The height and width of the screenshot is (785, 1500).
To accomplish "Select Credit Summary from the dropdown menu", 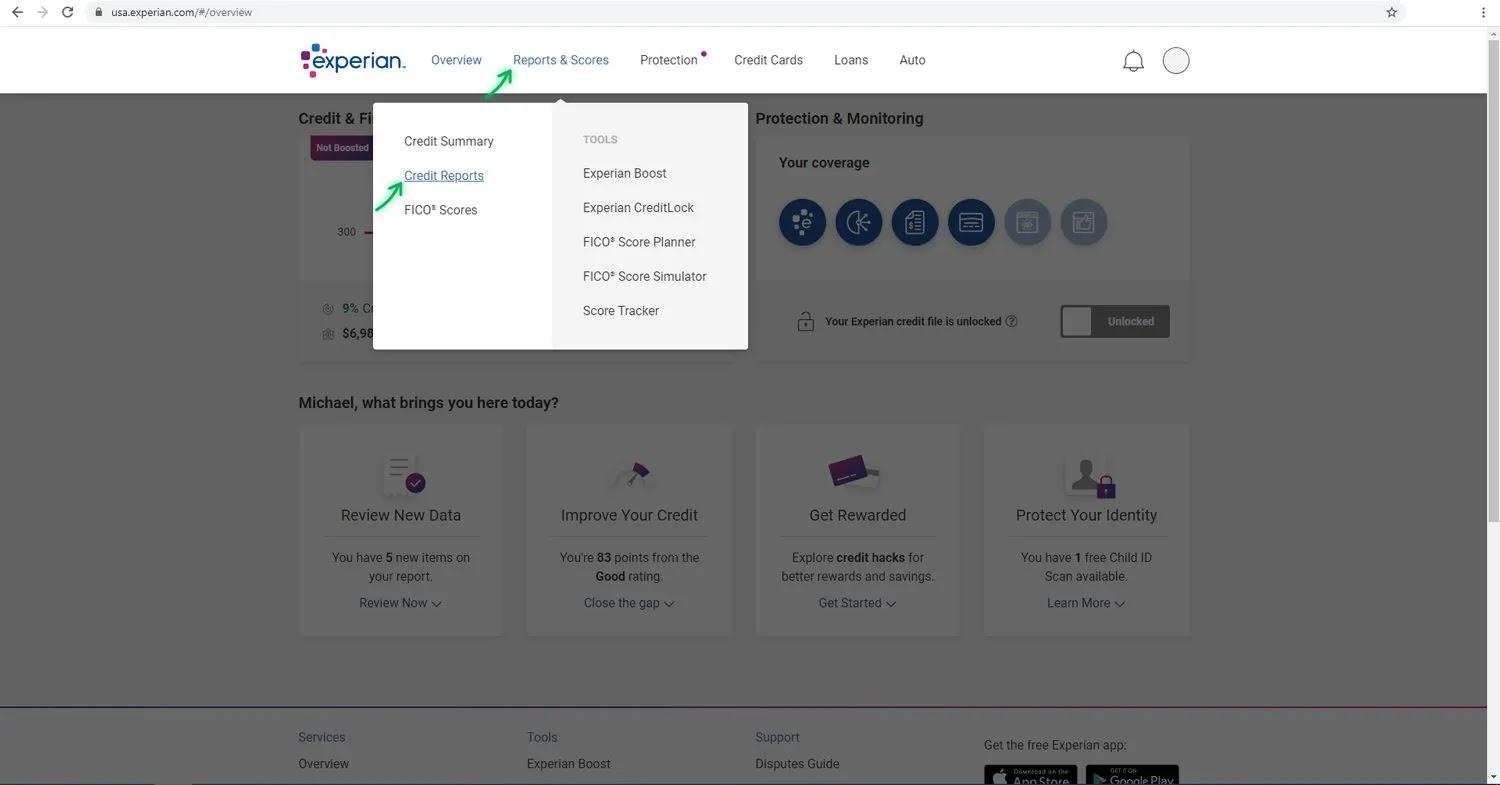I will (449, 141).
